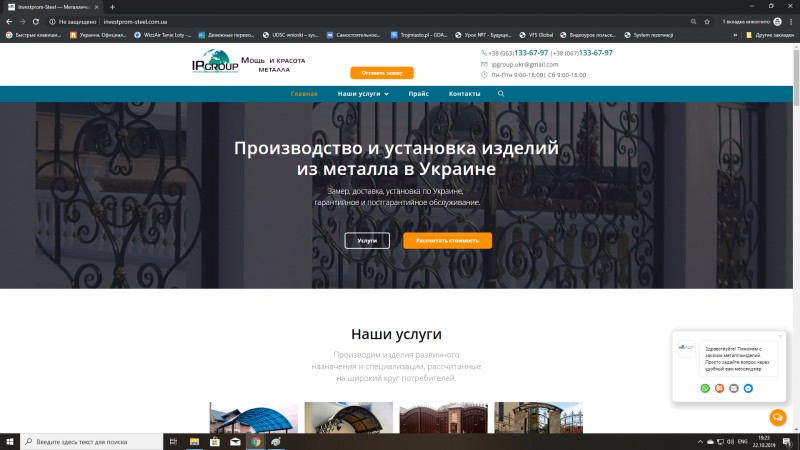
Task: Open the Украина. Официал... bookmark
Action: (x=98, y=35)
